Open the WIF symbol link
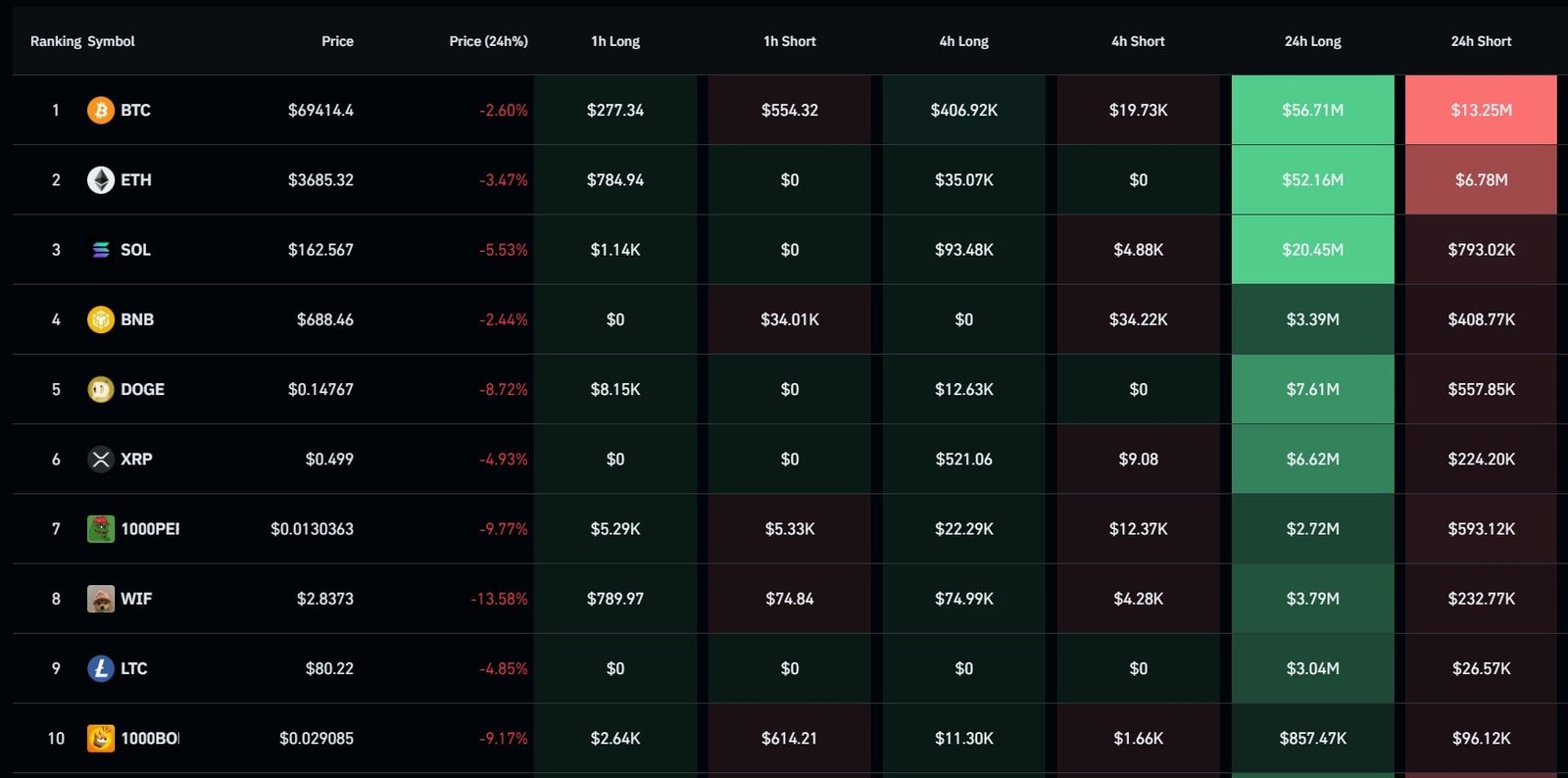This screenshot has height=778, width=1568. [136, 599]
